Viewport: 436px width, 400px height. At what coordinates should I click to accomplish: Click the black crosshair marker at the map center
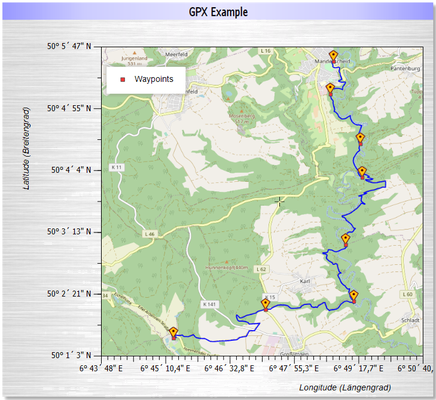(x=279, y=201)
